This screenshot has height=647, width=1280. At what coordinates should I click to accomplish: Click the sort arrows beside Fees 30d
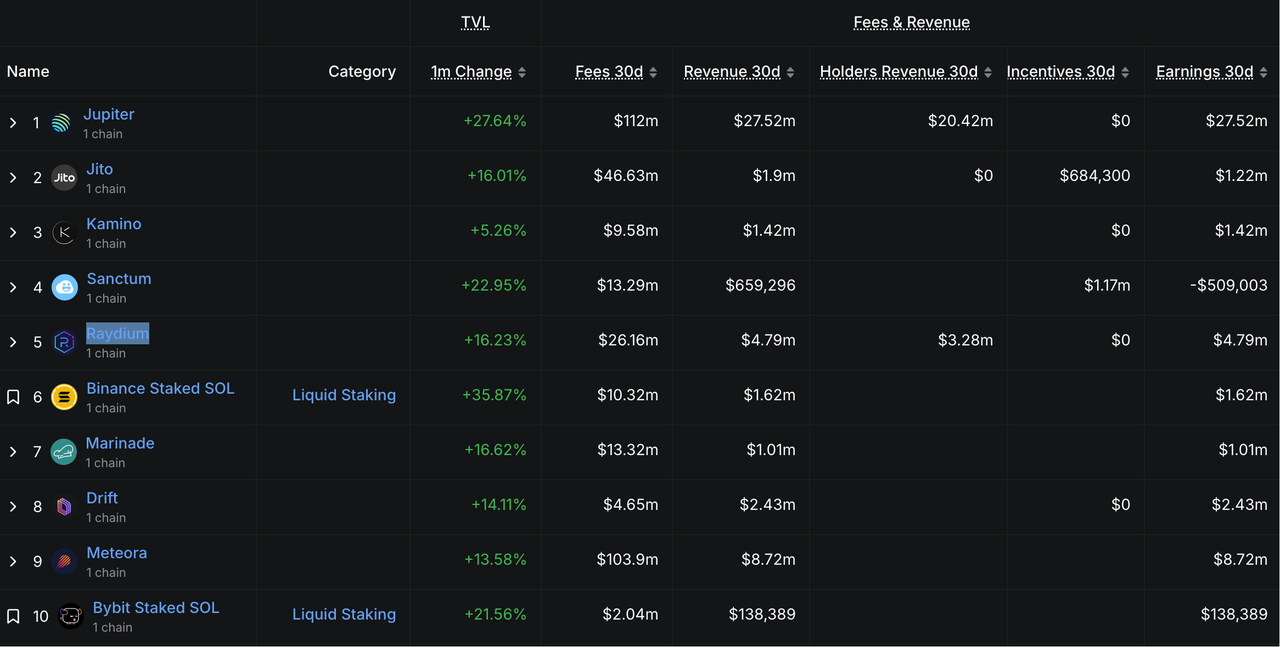[653, 72]
